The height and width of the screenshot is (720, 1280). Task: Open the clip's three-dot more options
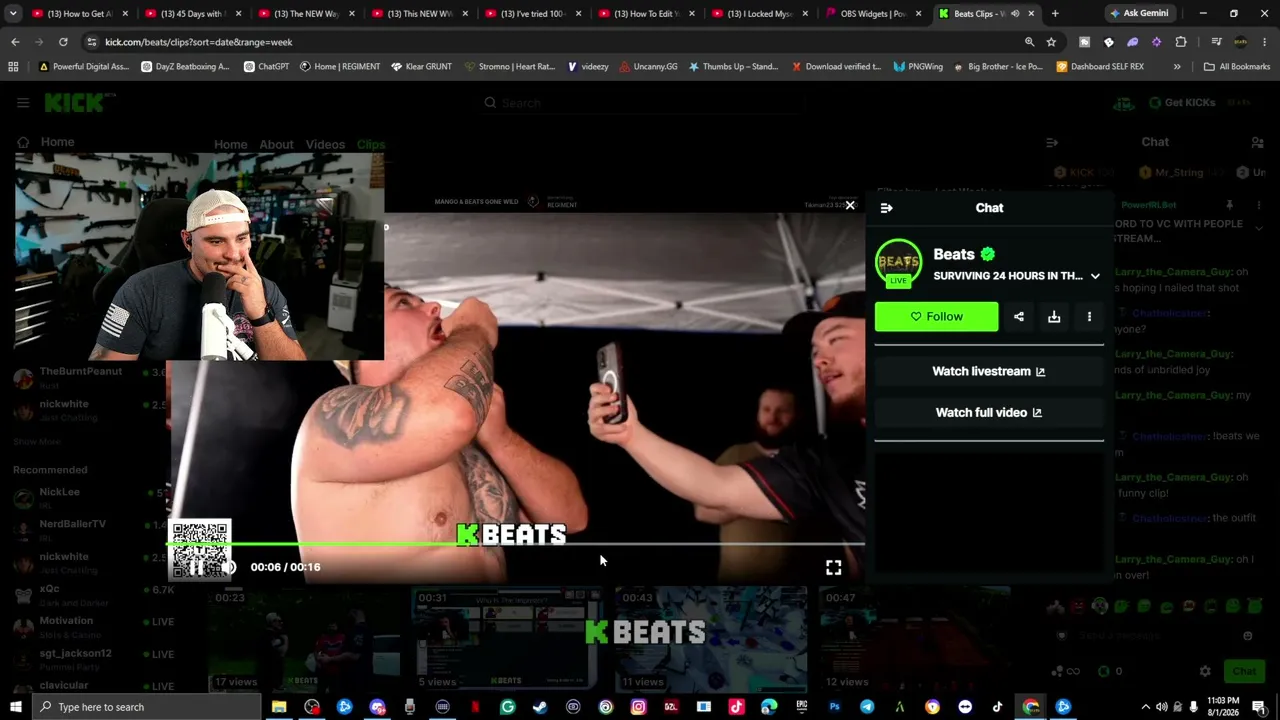(1089, 317)
